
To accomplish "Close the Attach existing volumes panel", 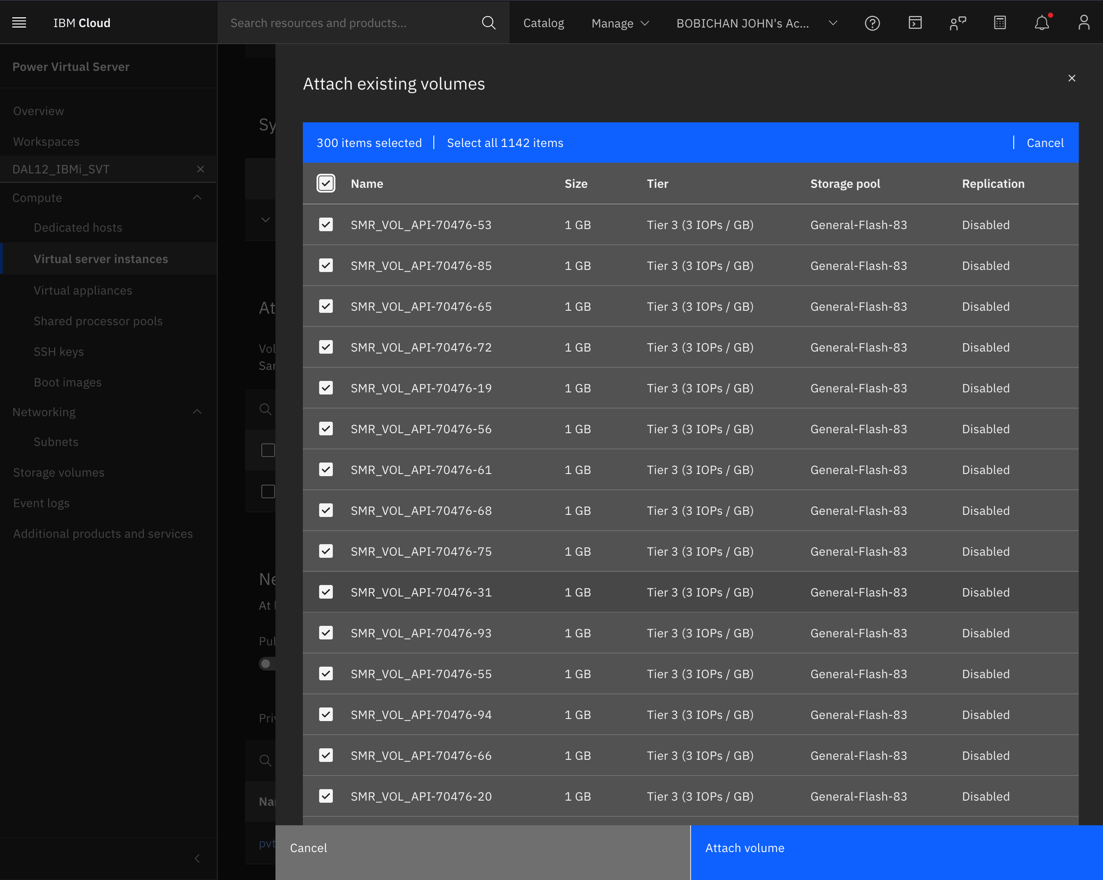I will pyautogui.click(x=1071, y=78).
